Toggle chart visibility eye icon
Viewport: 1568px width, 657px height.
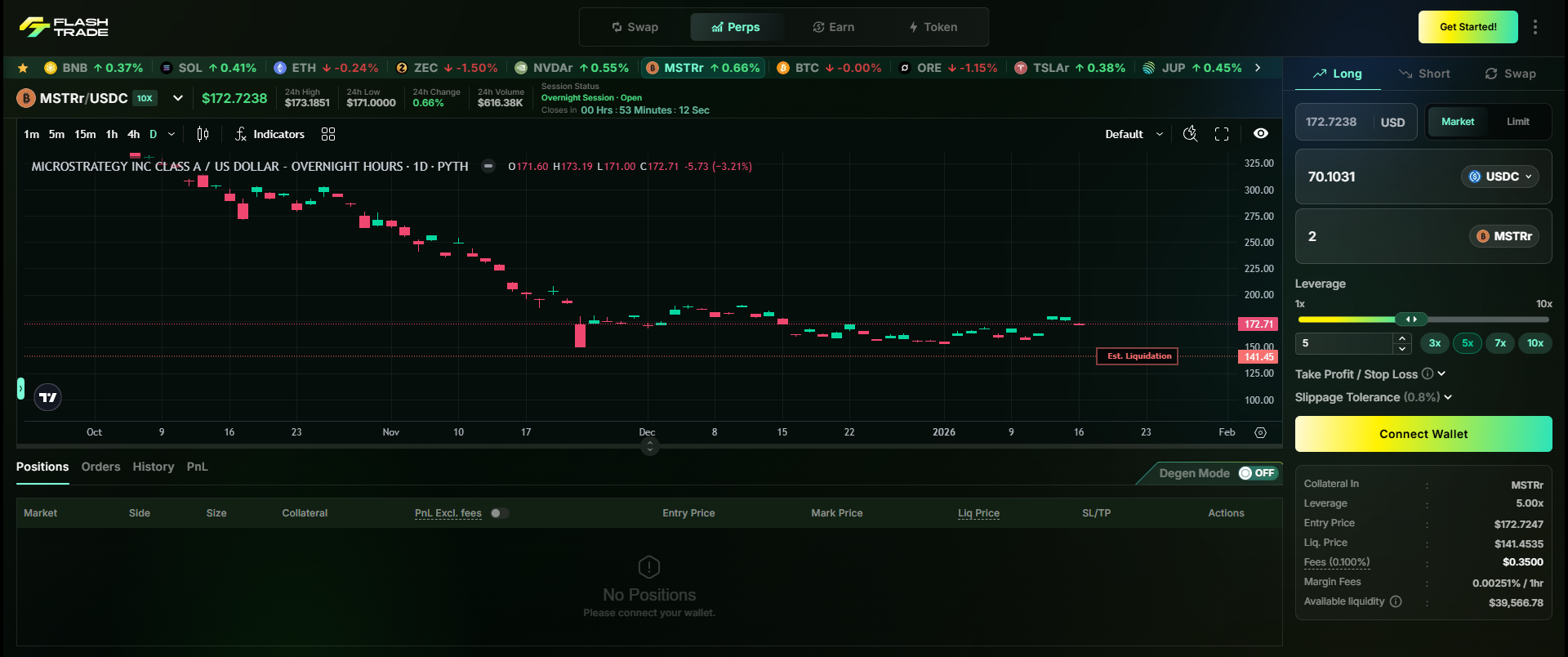pyautogui.click(x=1261, y=134)
